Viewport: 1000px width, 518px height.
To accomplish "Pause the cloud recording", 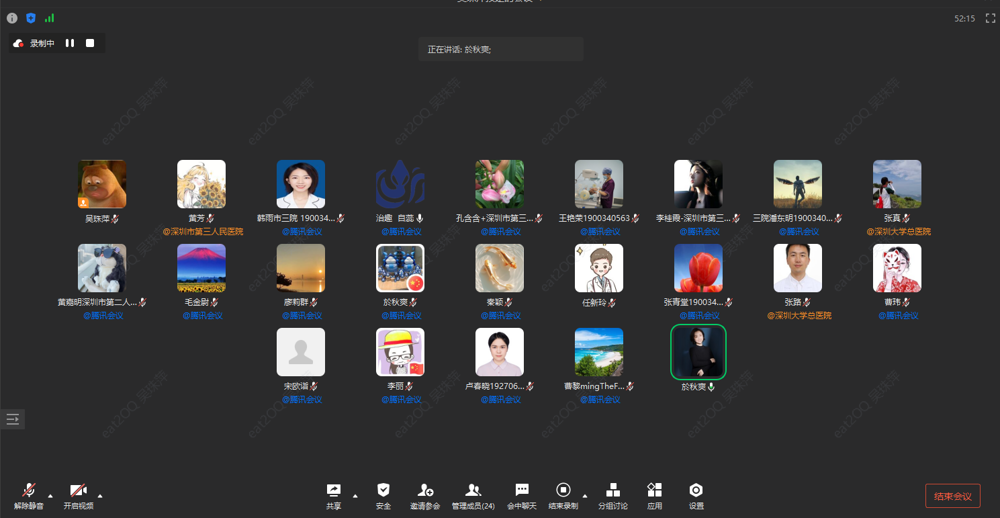I will click(x=70, y=43).
